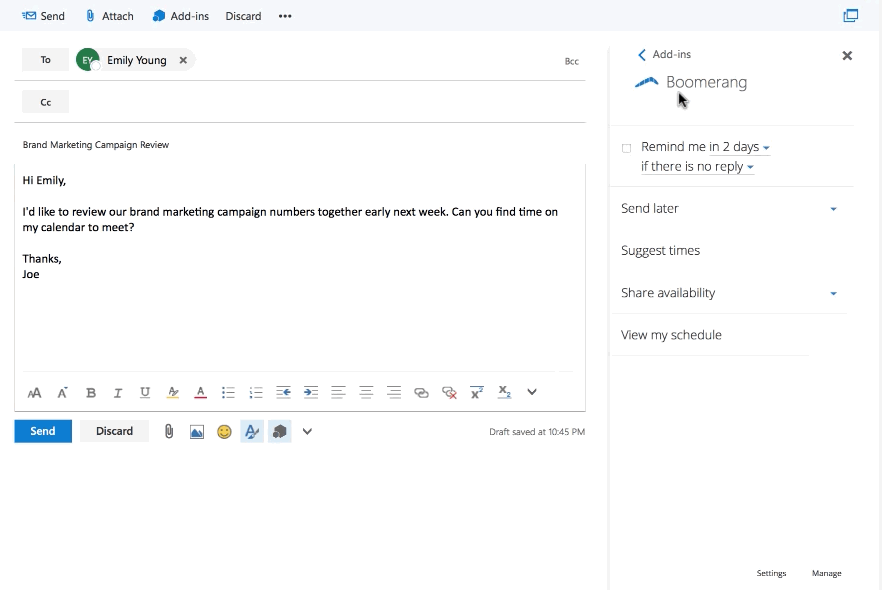Toggle the formatting options button beside emoji
This screenshot has height=590, width=882.
[252, 432]
